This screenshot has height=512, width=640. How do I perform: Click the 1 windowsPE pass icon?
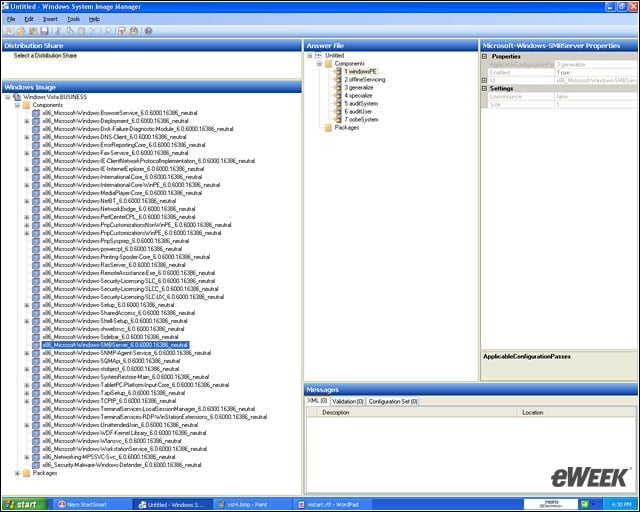click(338, 71)
